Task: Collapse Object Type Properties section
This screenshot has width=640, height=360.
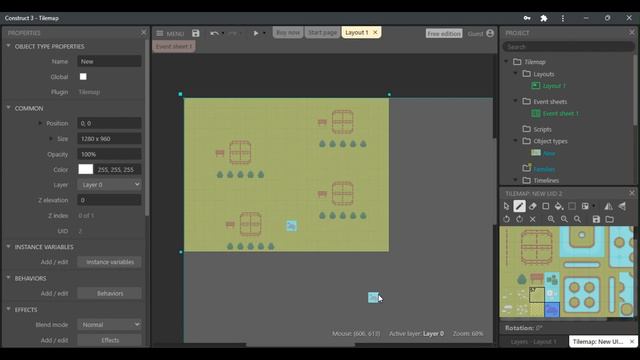Action: (x=9, y=46)
